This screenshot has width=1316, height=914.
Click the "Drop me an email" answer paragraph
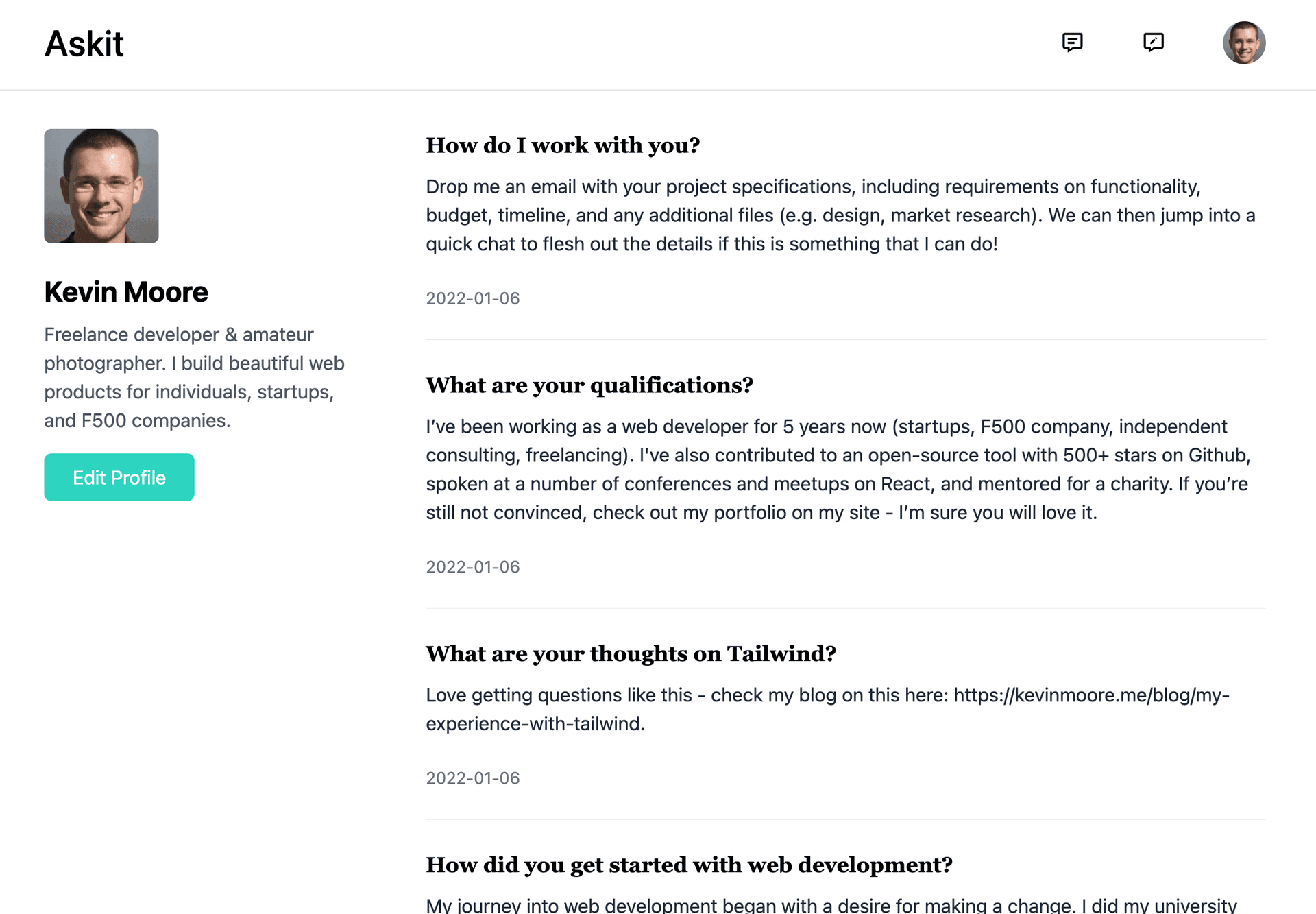pyautogui.click(x=840, y=215)
